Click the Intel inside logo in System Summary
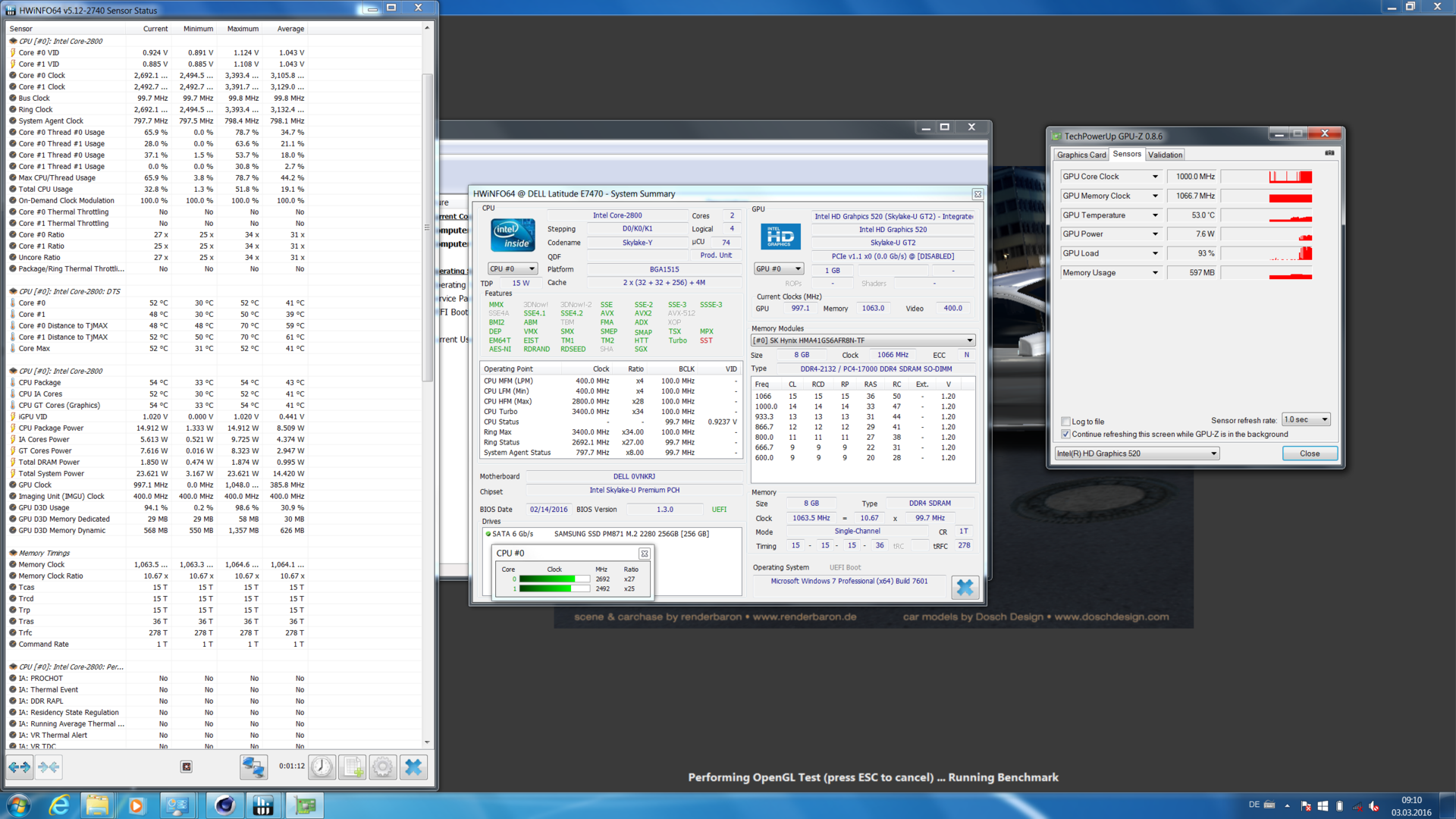The image size is (1456, 819). [513, 235]
